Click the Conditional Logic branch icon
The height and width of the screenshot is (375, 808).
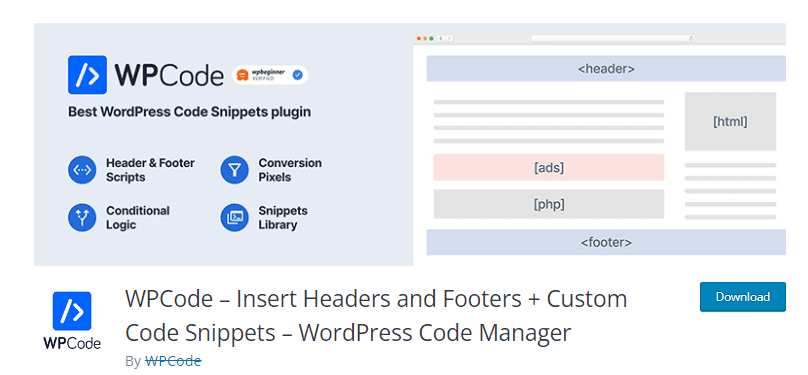click(82, 217)
